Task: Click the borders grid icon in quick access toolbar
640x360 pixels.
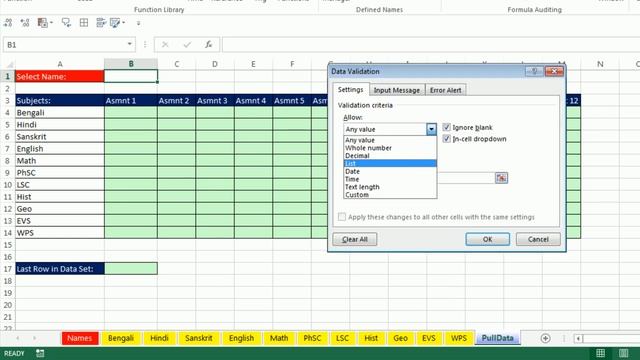Action: coord(84,23)
